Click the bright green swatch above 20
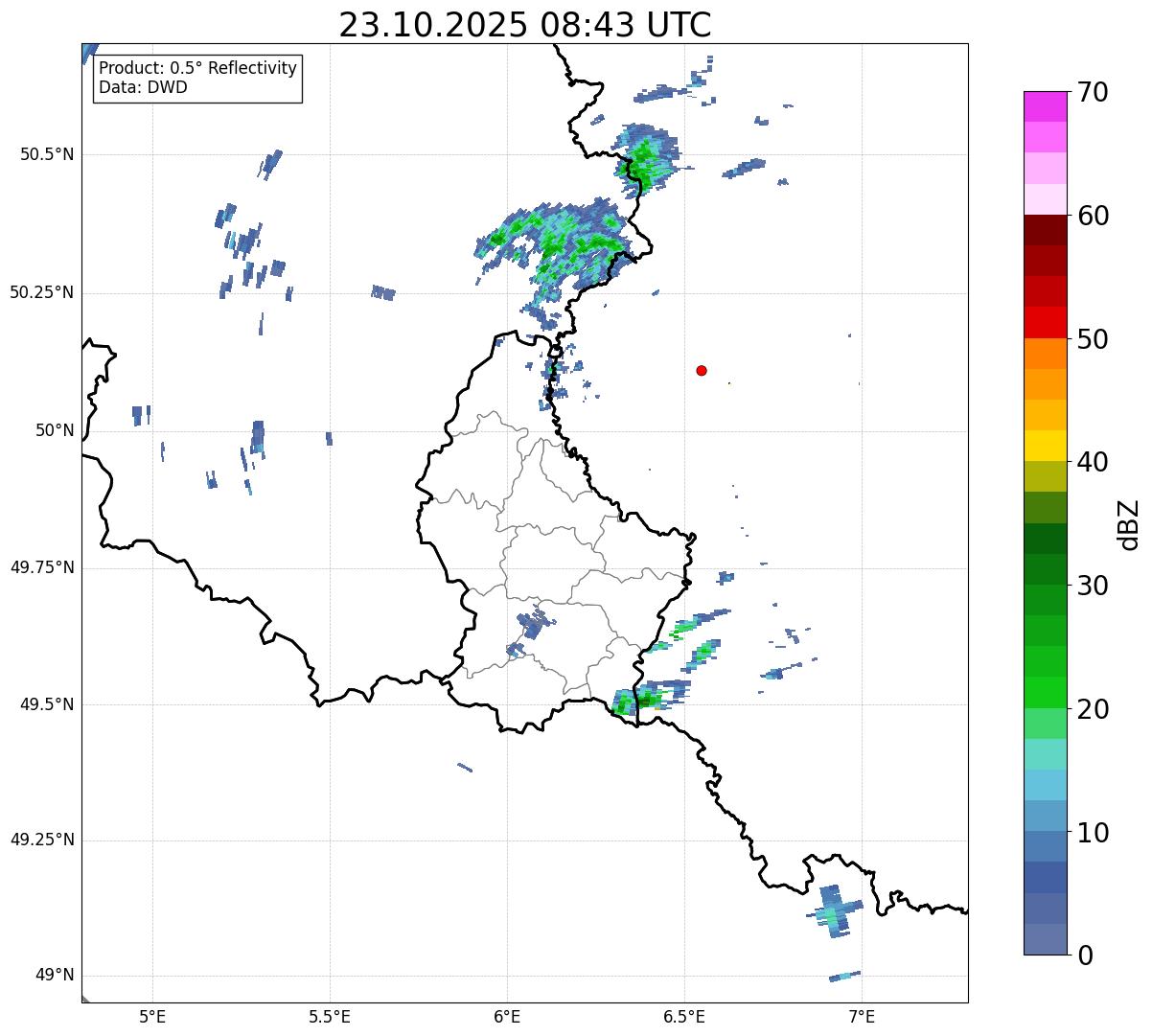 [1046, 693]
